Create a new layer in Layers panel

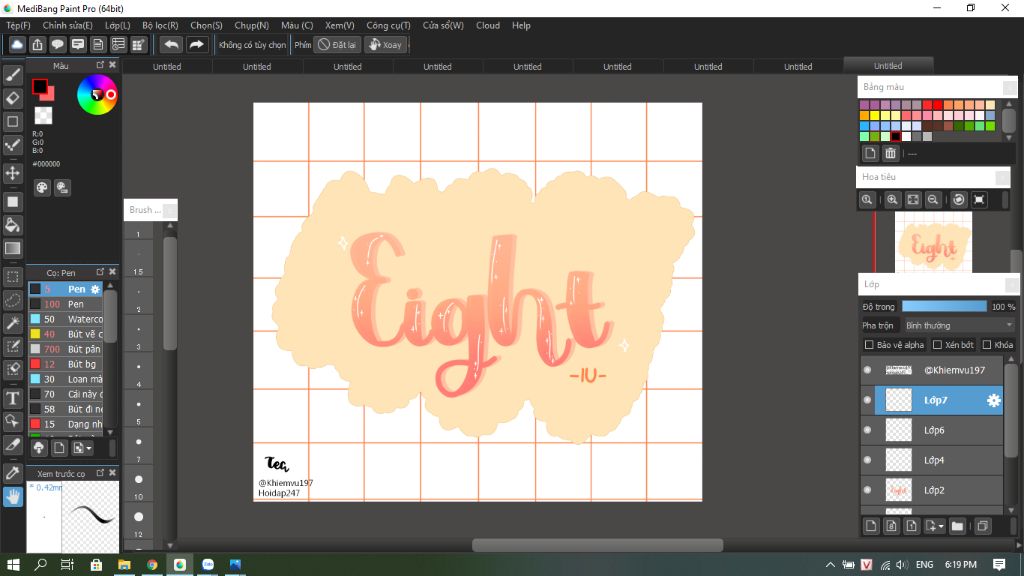[x=871, y=526]
